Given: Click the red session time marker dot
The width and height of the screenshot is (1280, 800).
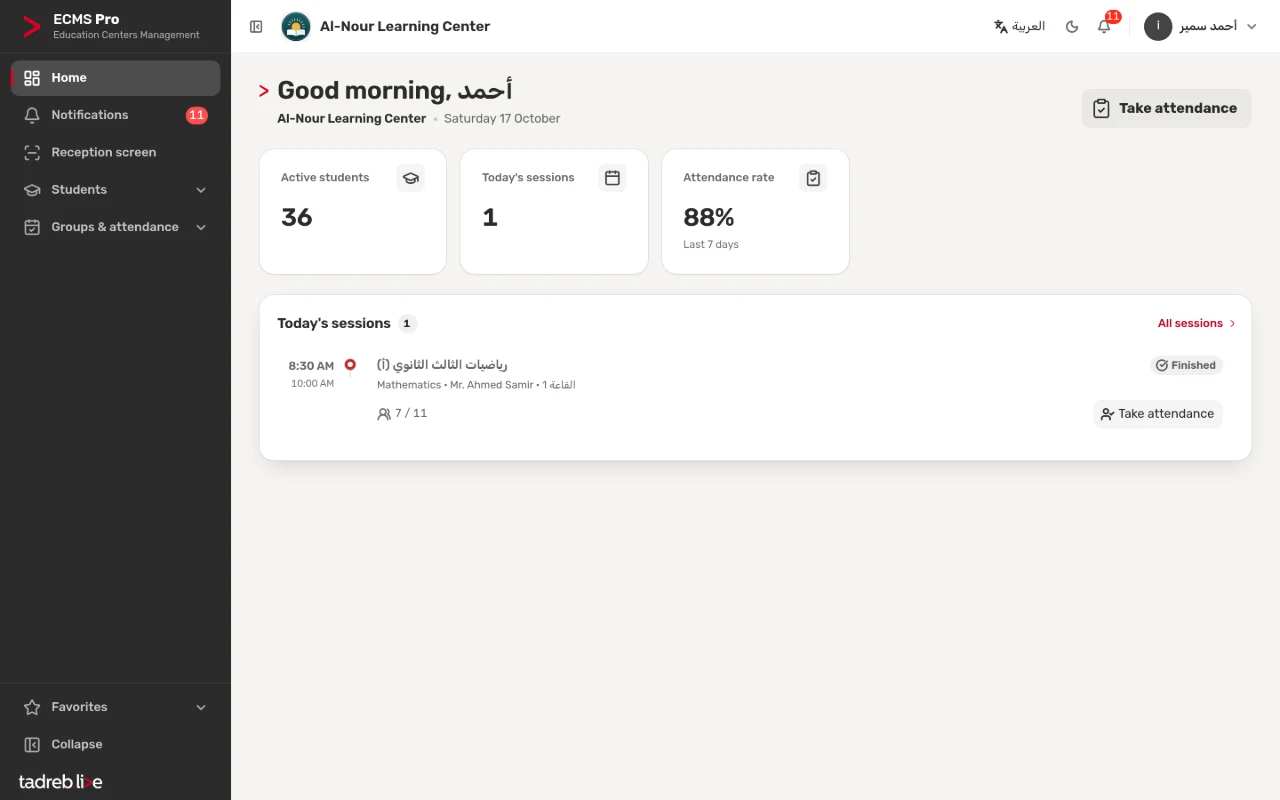Looking at the screenshot, I should point(350,364).
